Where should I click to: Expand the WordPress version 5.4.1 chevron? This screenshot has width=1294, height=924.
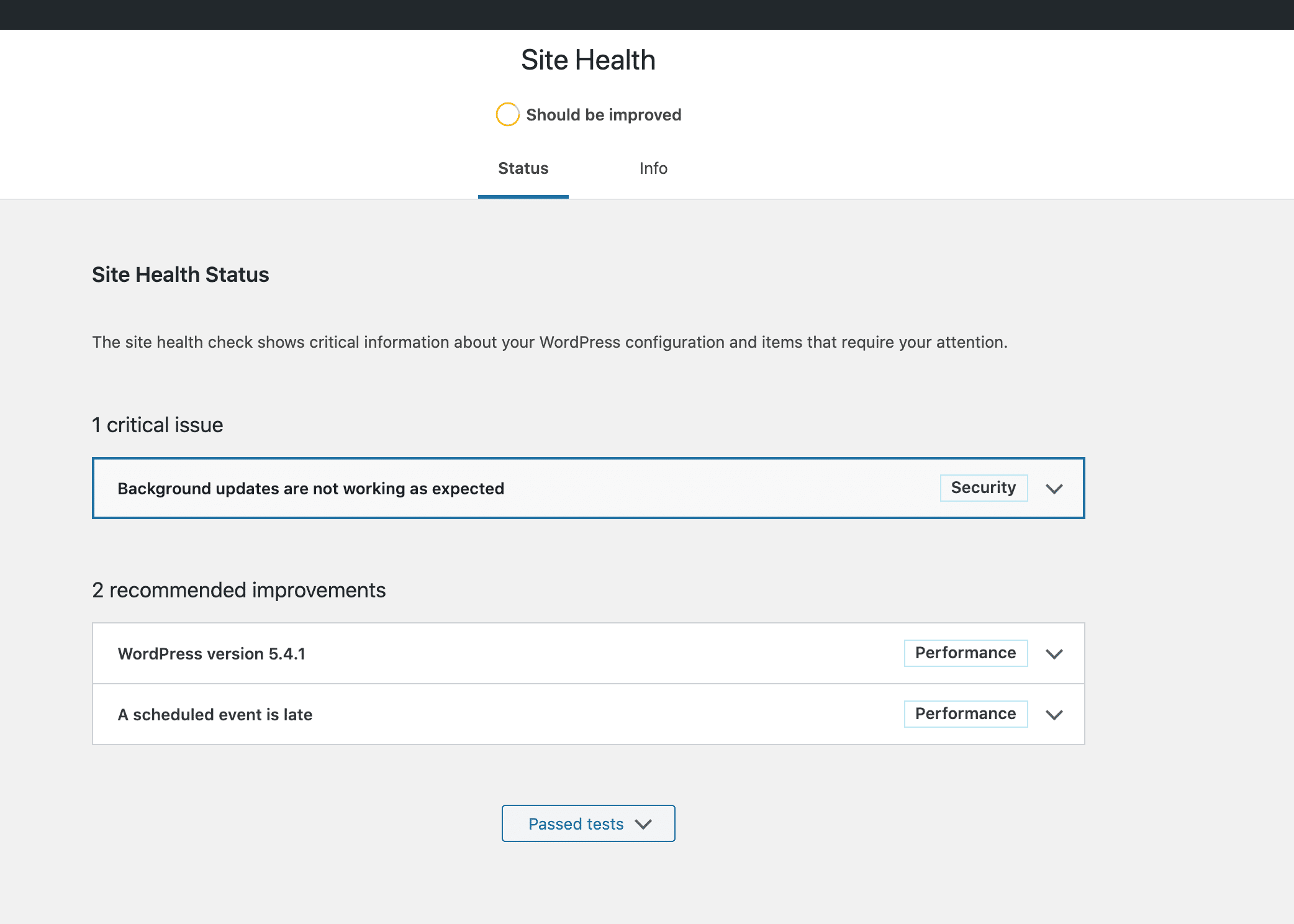click(1054, 654)
